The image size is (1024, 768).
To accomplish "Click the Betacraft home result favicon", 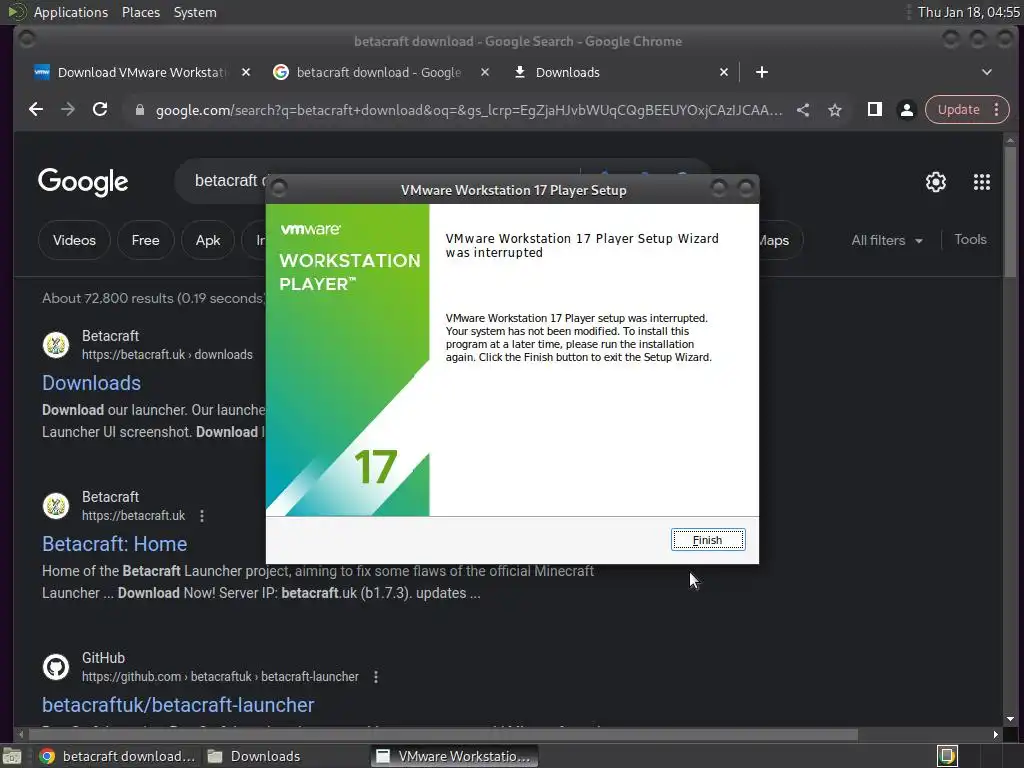I will [56, 506].
